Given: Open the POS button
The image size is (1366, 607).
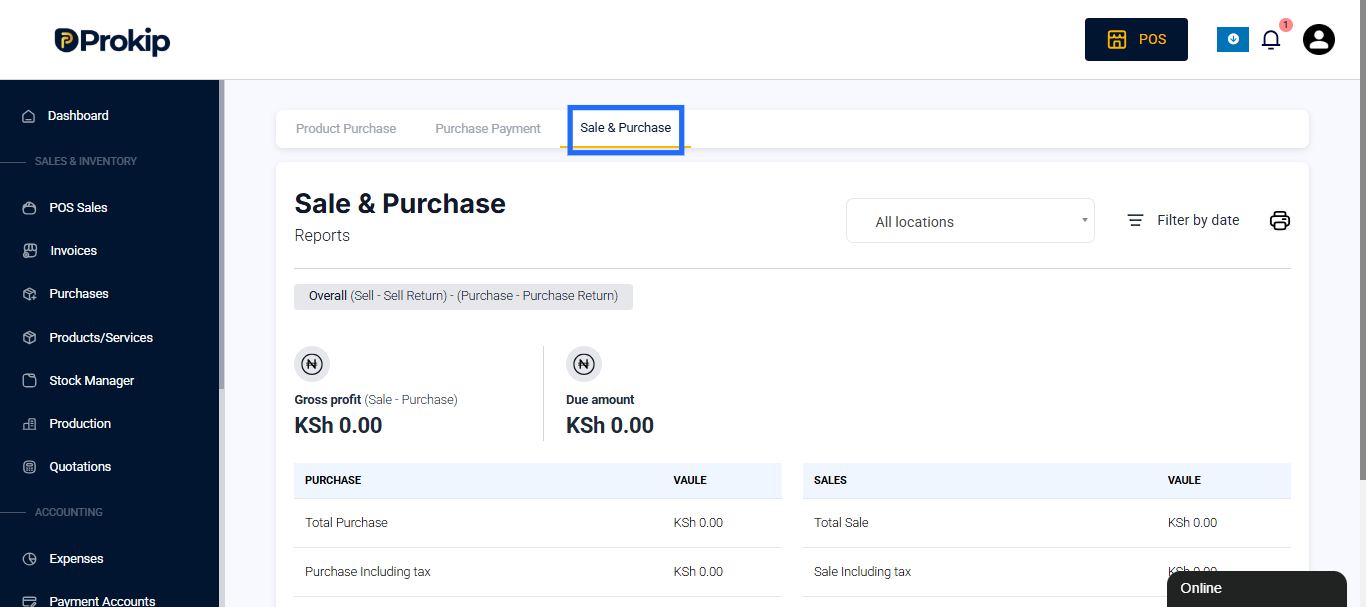Looking at the screenshot, I should point(1136,39).
